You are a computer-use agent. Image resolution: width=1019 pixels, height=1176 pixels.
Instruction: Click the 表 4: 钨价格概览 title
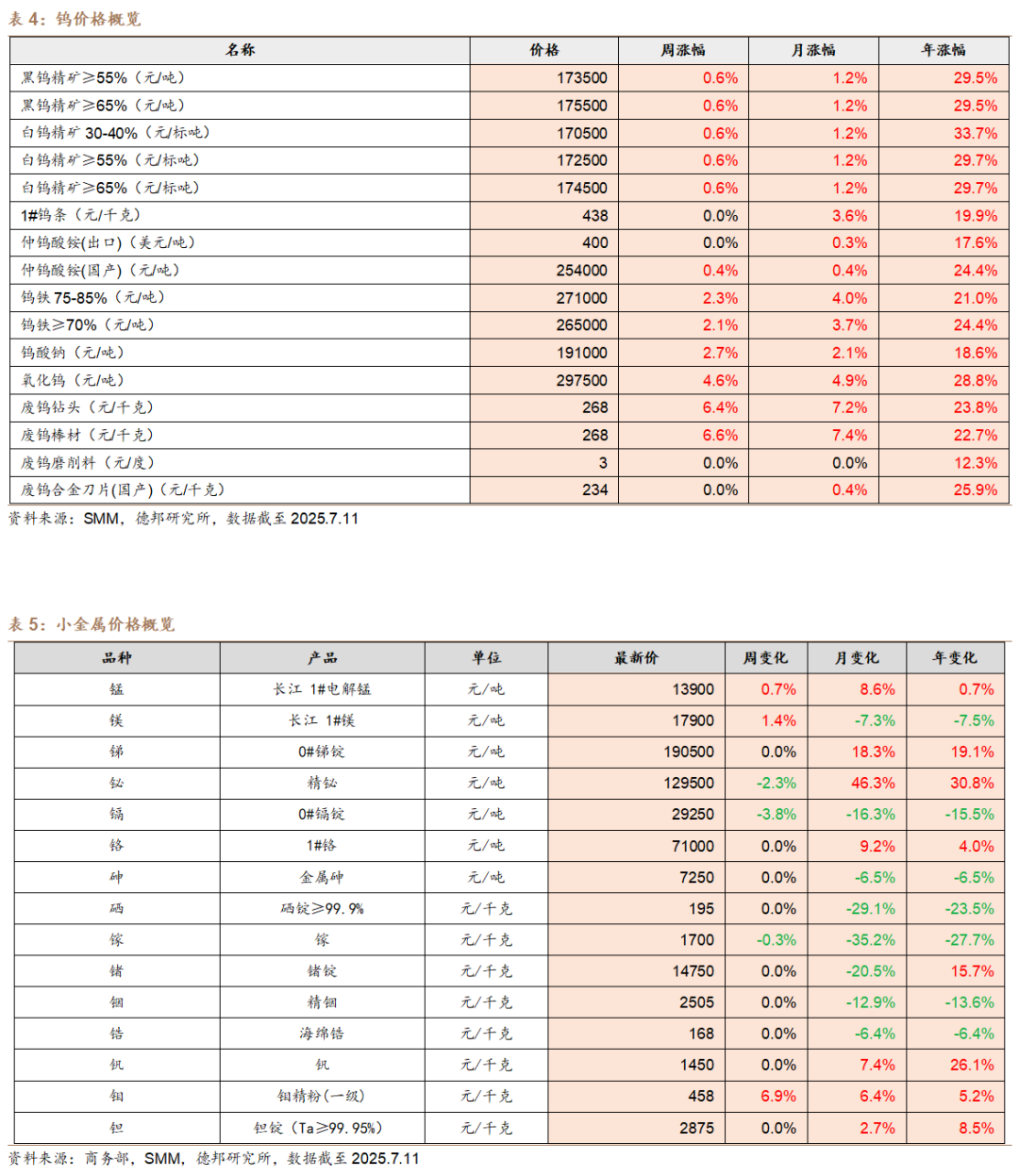pyautogui.click(x=75, y=19)
